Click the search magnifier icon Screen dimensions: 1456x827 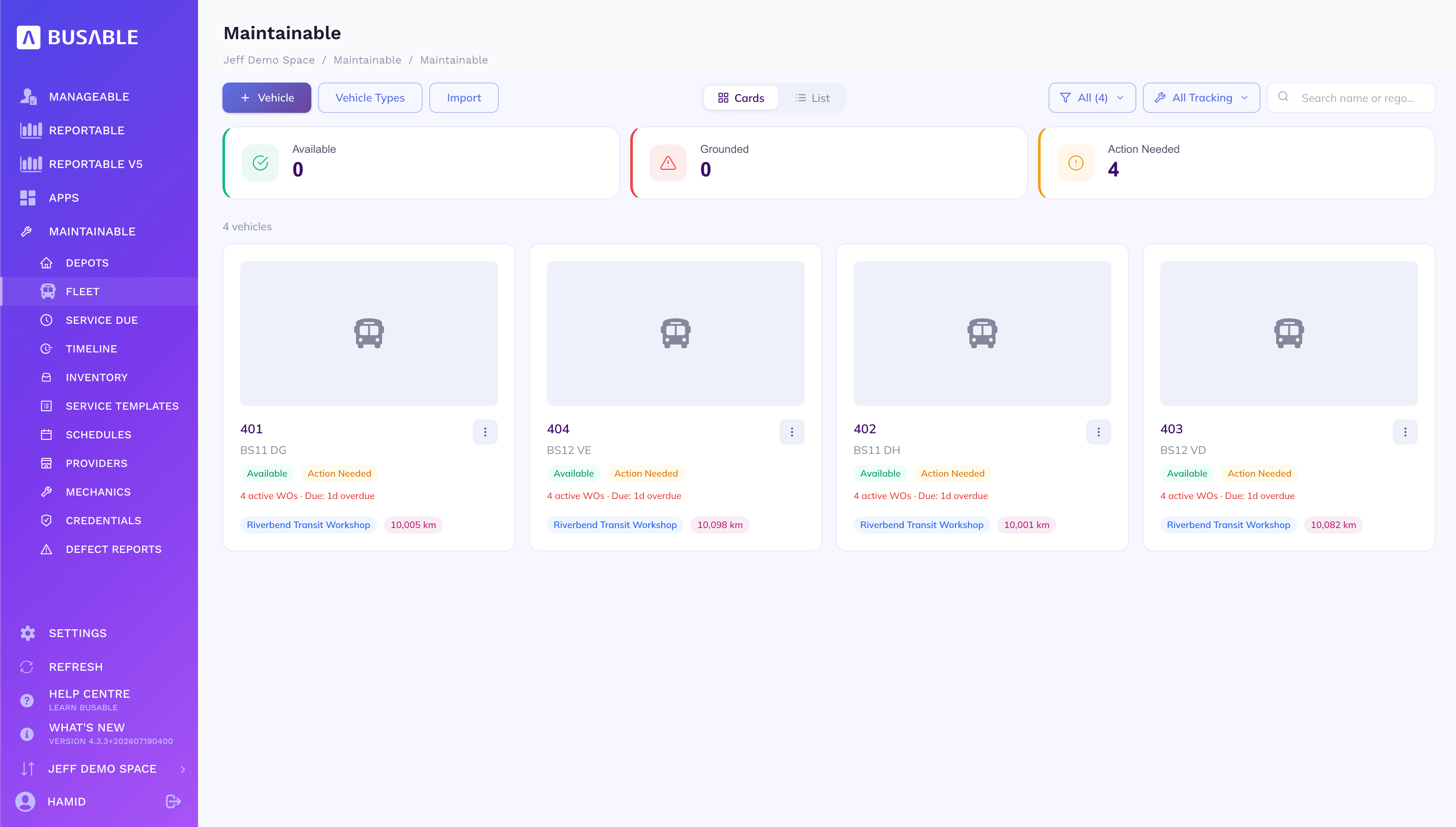[x=1283, y=96]
